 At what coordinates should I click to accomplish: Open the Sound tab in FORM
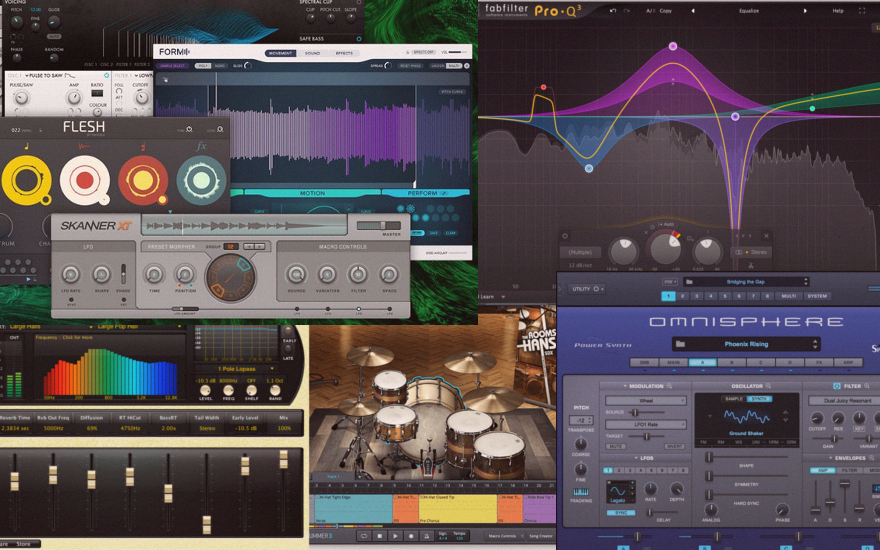pos(312,53)
